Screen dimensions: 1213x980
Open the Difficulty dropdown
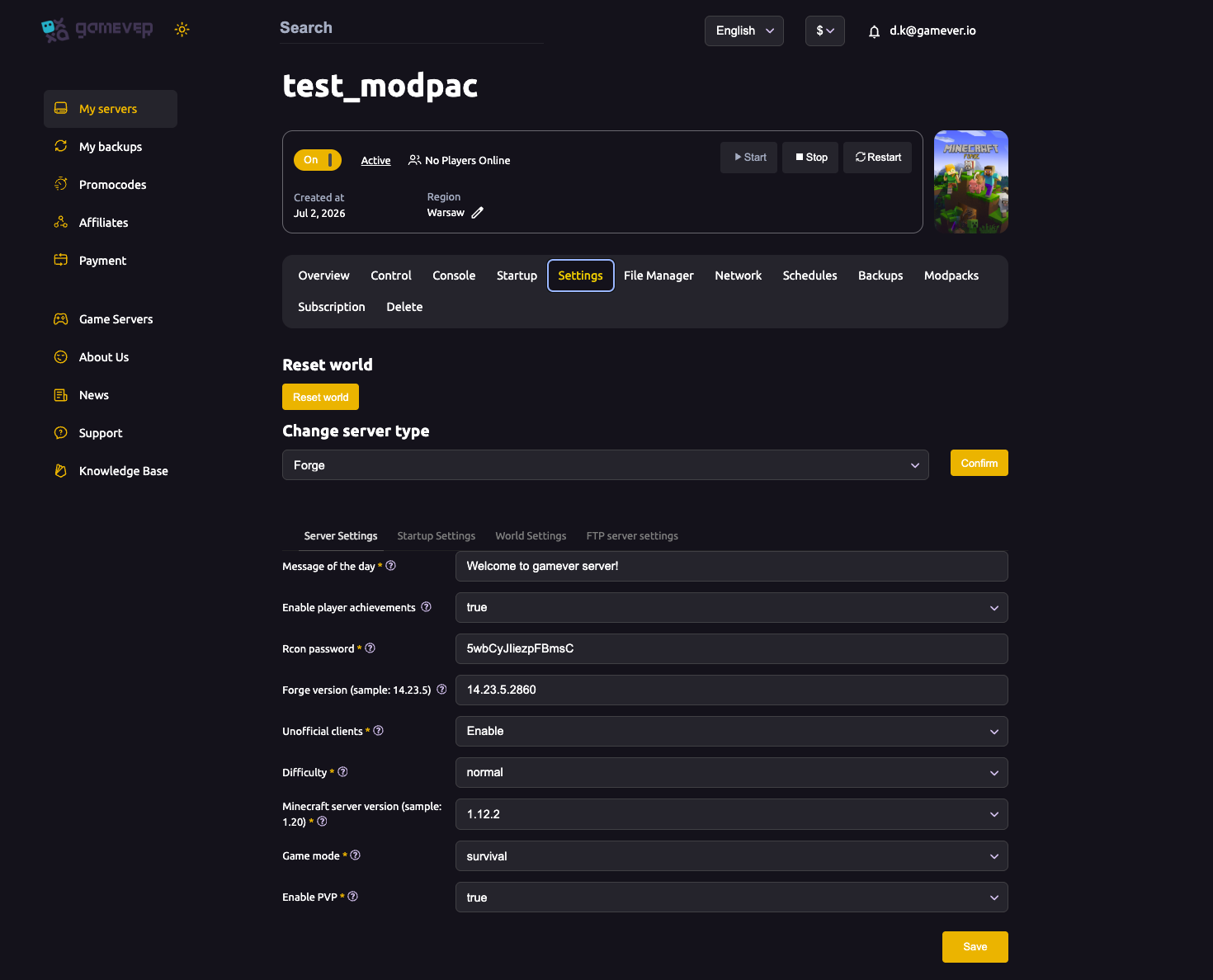(x=732, y=773)
